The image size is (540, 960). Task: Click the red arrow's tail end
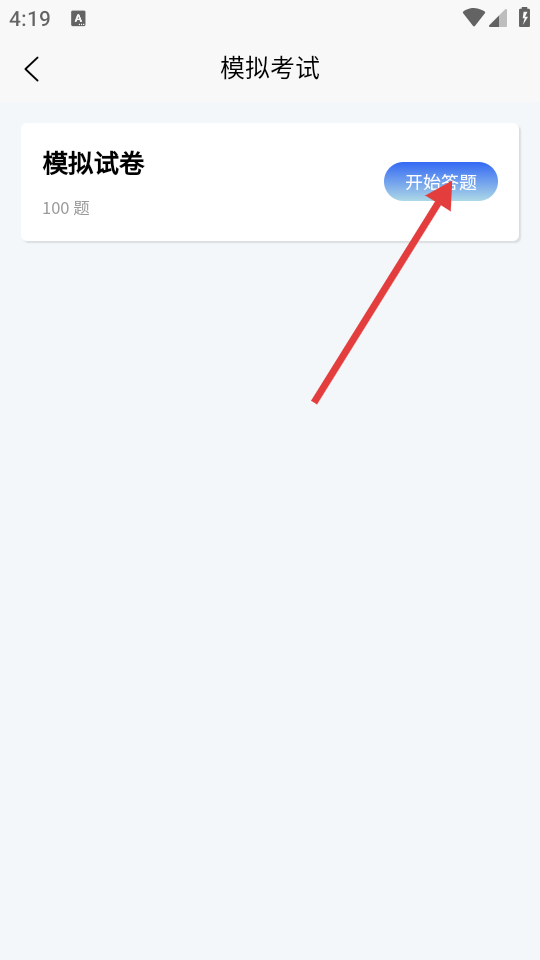click(x=315, y=402)
